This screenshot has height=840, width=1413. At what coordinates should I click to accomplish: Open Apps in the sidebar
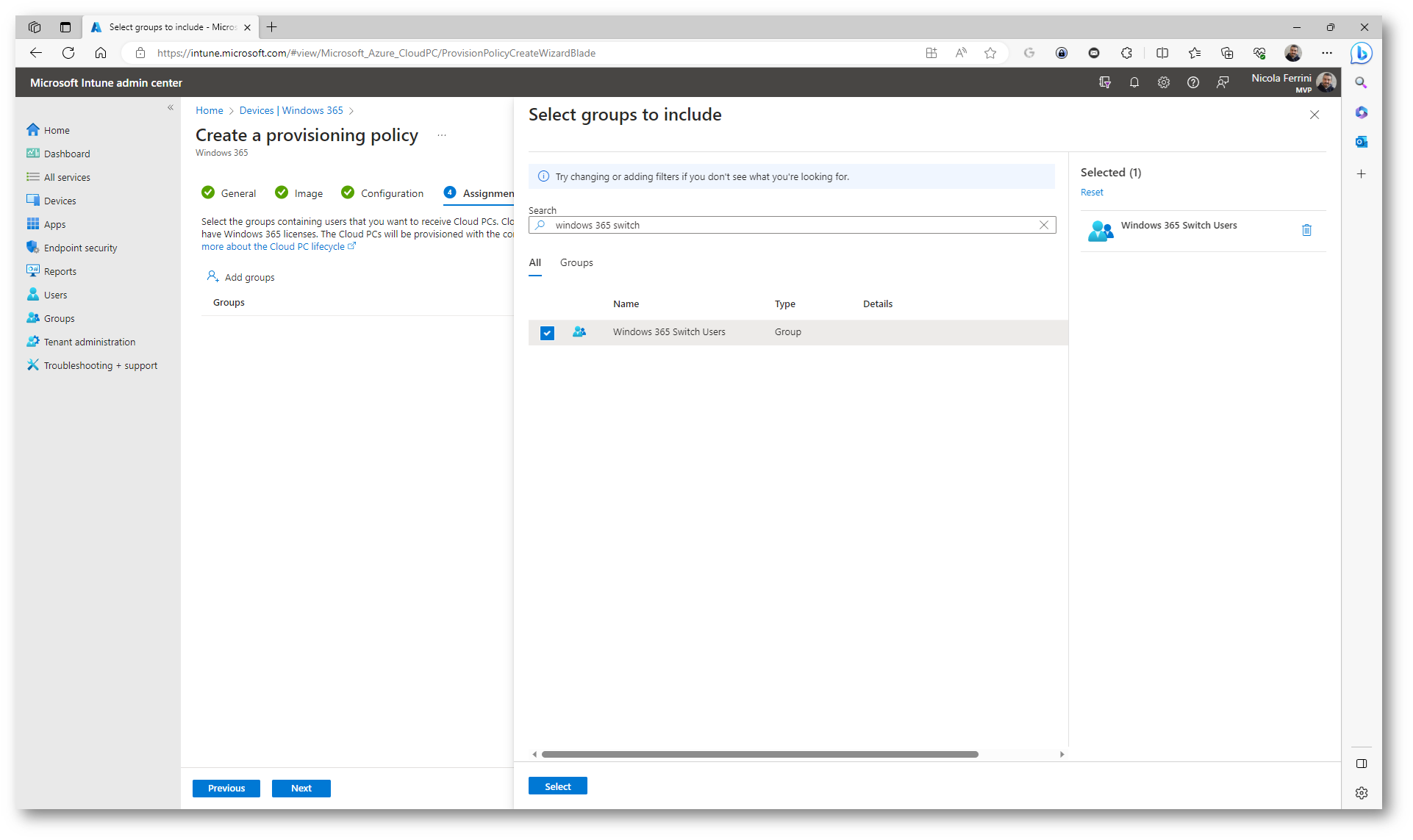coord(54,224)
